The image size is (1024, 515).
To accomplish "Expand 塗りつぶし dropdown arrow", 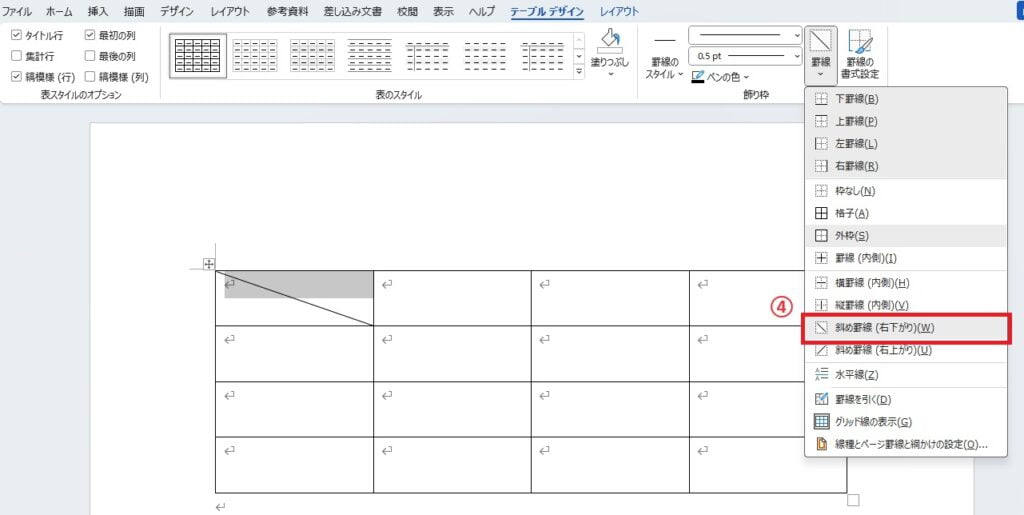I will 611,74.
